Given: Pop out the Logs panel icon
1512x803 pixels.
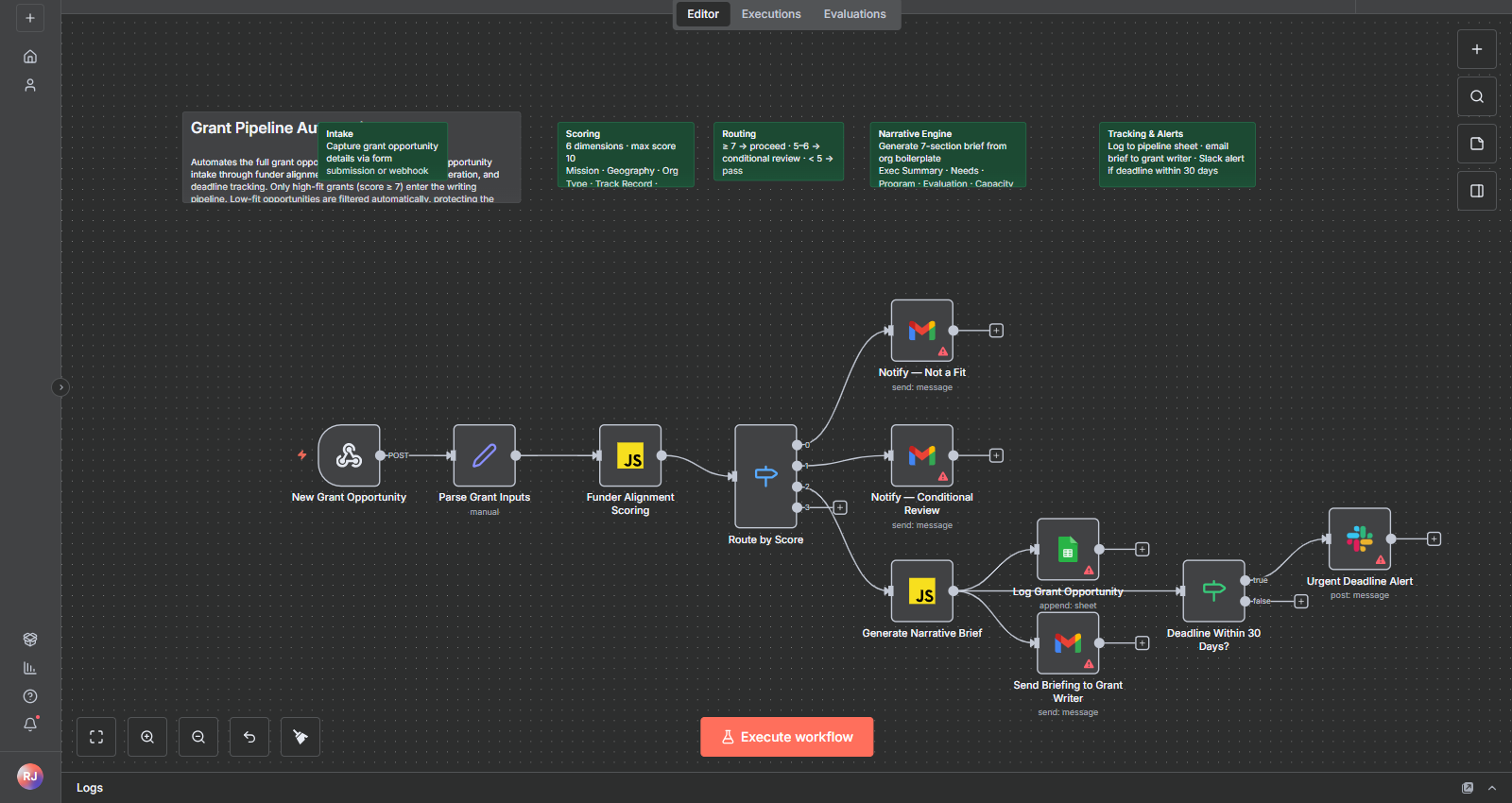Looking at the screenshot, I should (1468, 788).
